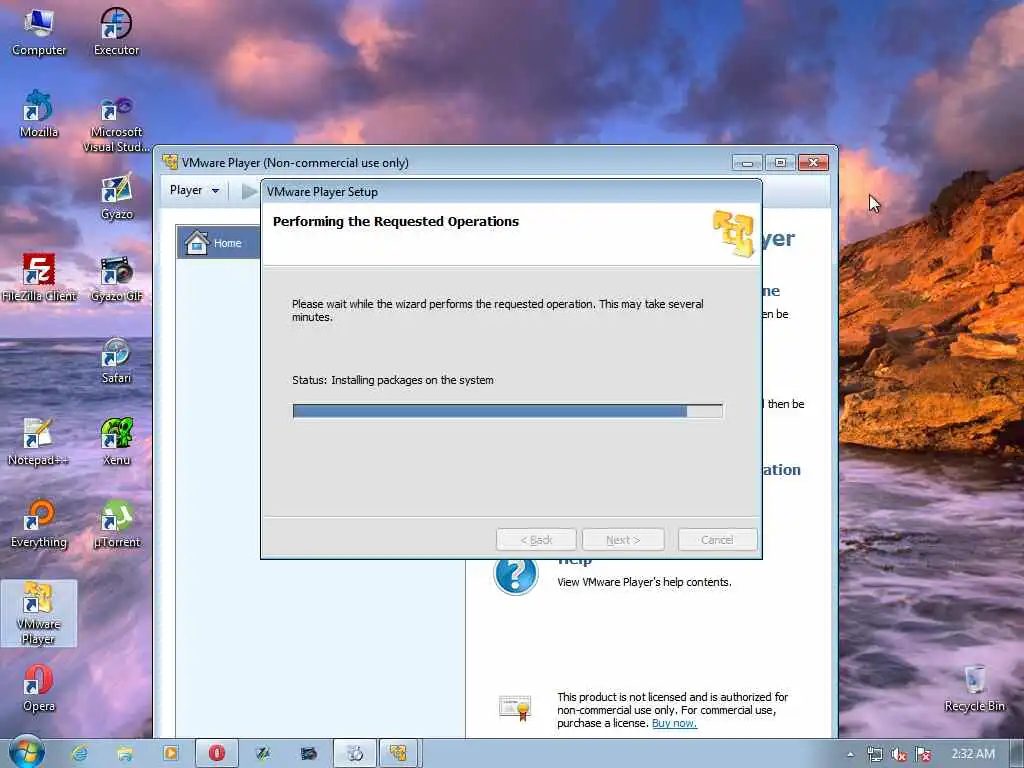1024x768 pixels.
Task: Click 'Status: Installing packages on the system' text
Action: (x=392, y=380)
